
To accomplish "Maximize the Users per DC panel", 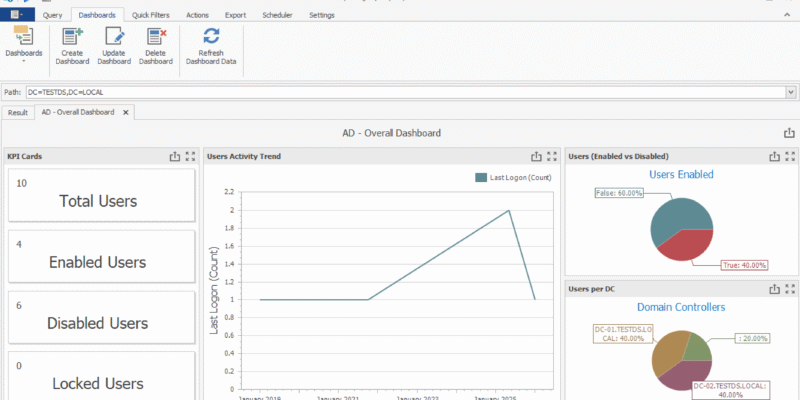I will (790, 289).
